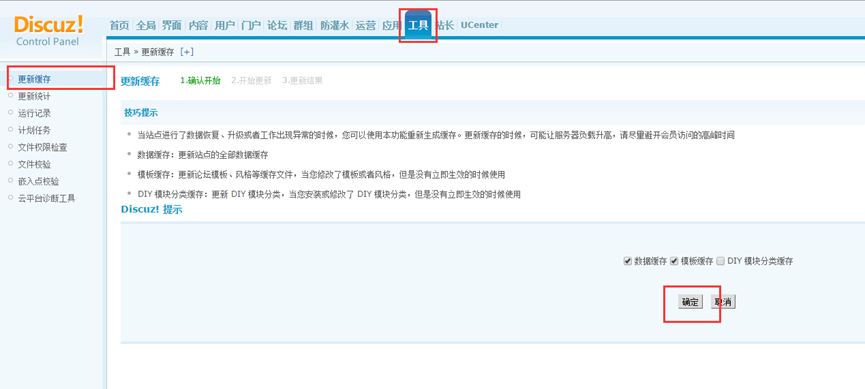
Task: Open the 门户 tab
Action: [251, 25]
